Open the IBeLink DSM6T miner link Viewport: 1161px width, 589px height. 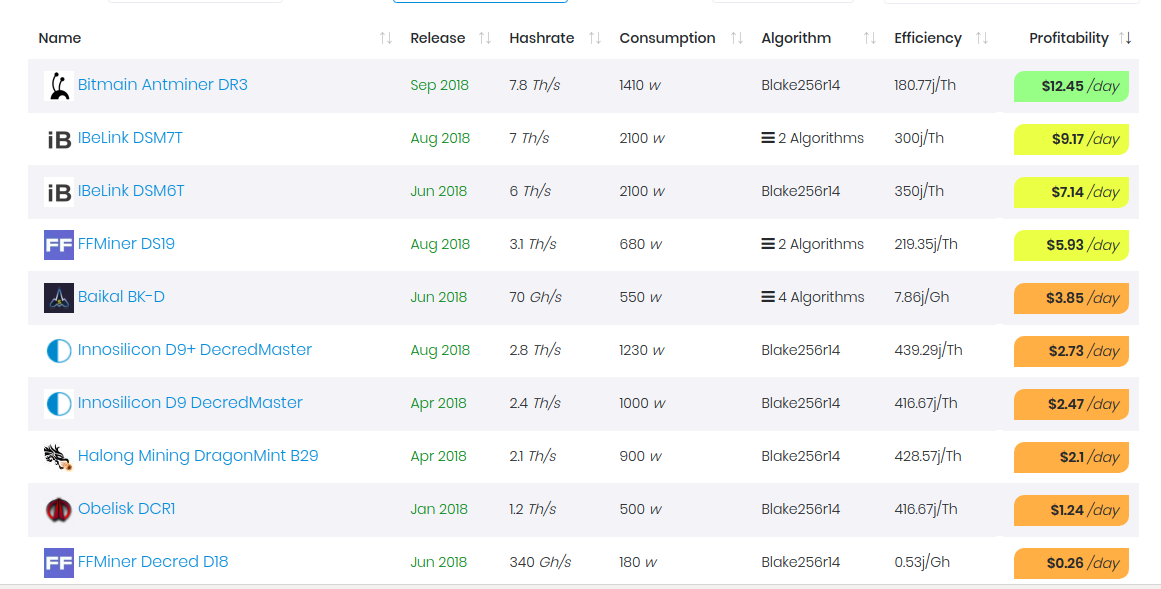coord(131,190)
